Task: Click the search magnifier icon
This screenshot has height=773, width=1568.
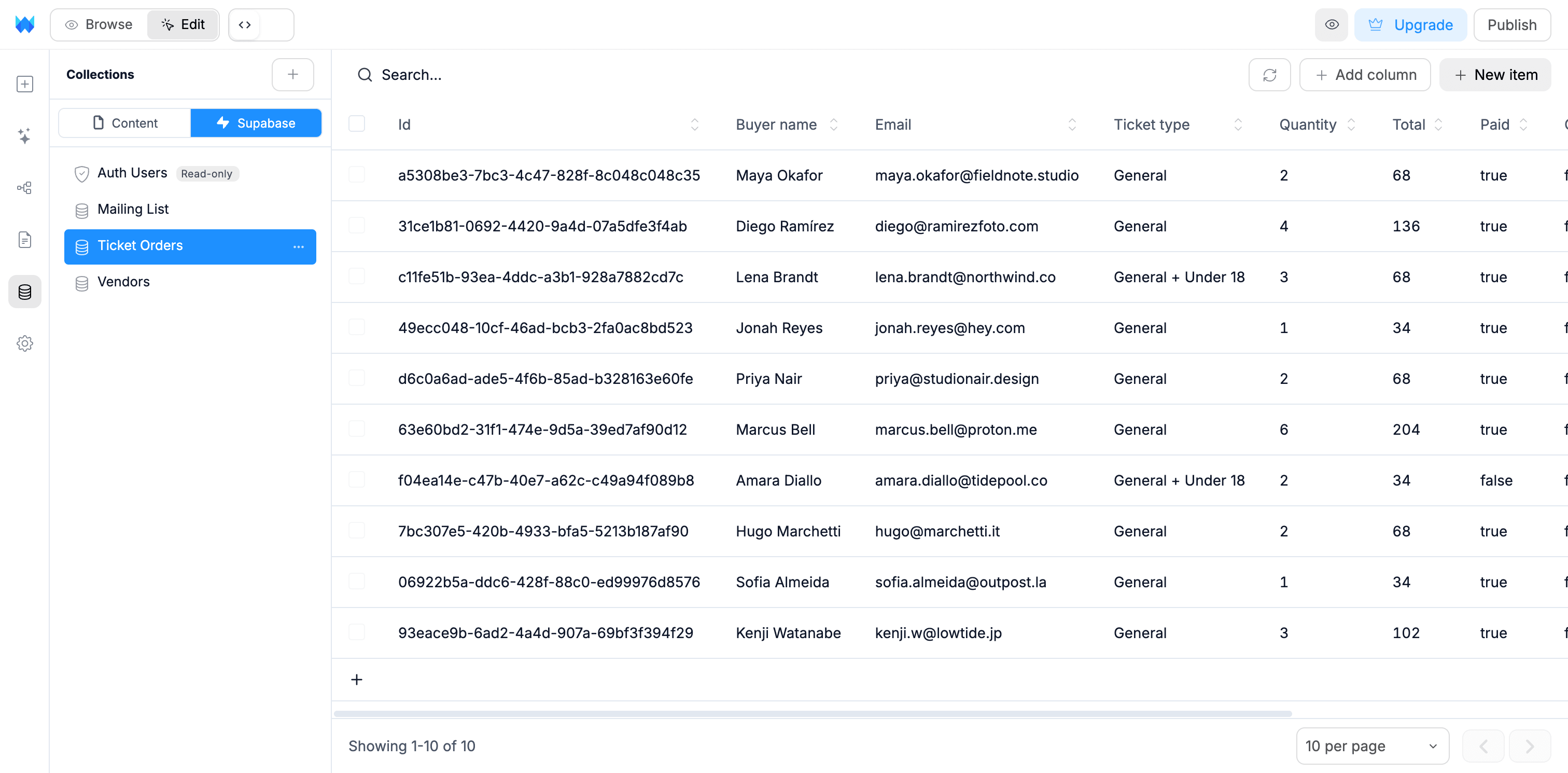Action: pos(365,75)
